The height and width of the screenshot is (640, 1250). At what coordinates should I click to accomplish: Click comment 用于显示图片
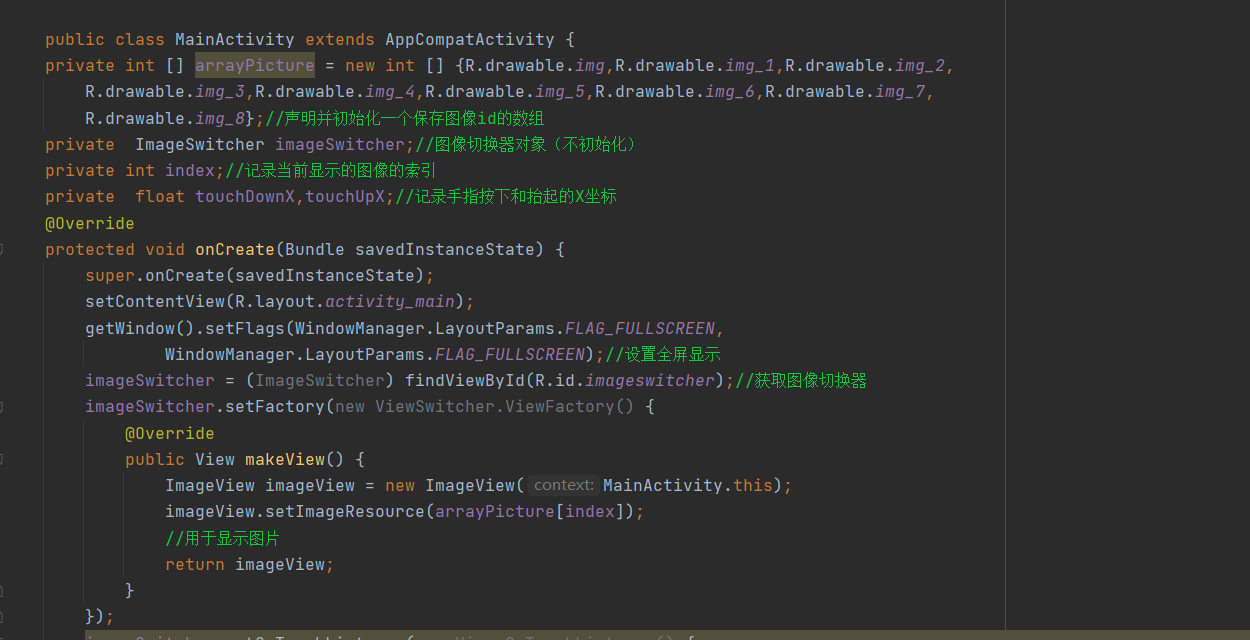(x=222, y=538)
